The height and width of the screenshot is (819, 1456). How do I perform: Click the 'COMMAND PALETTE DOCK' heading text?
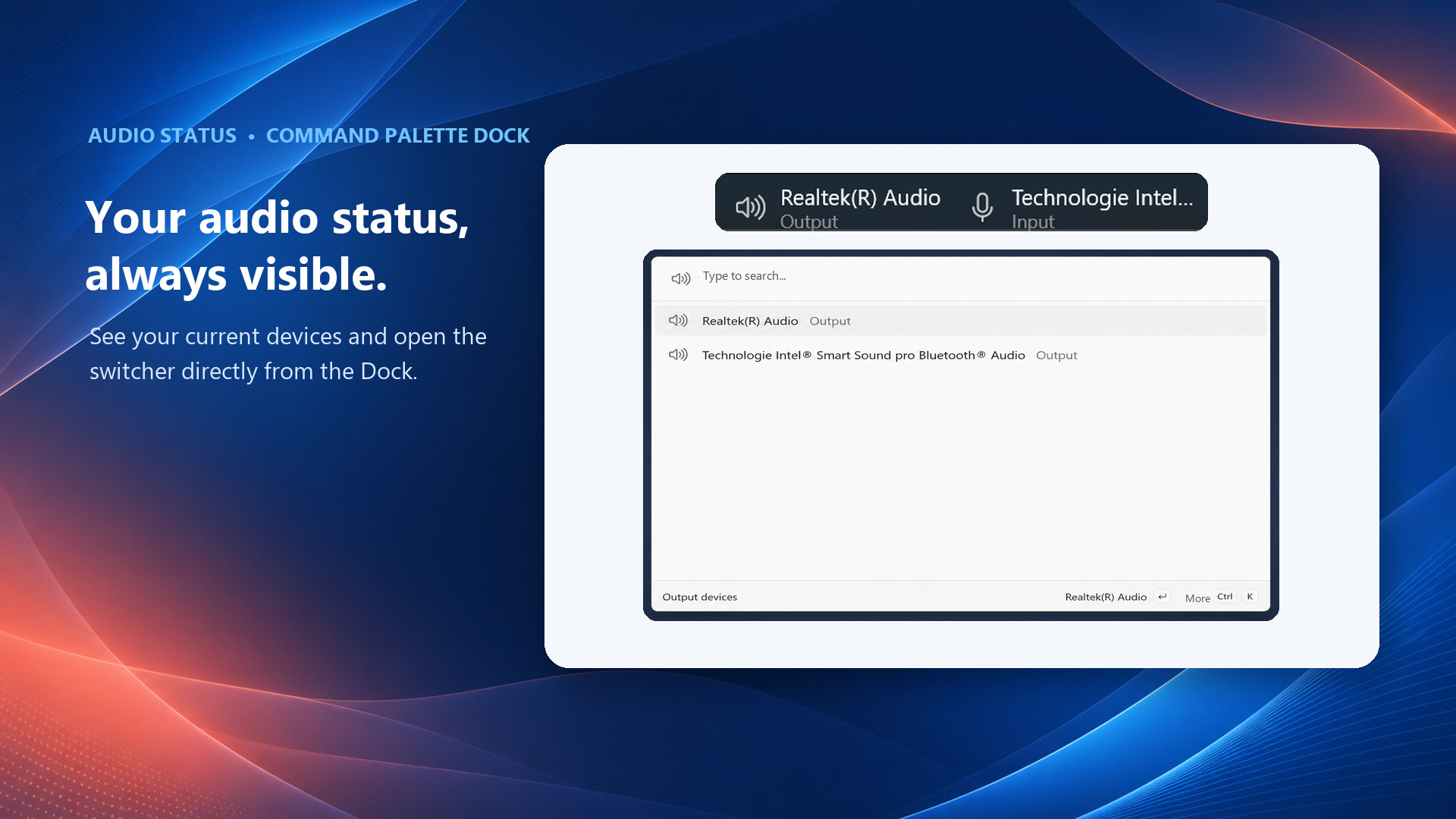(x=397, y=136)
